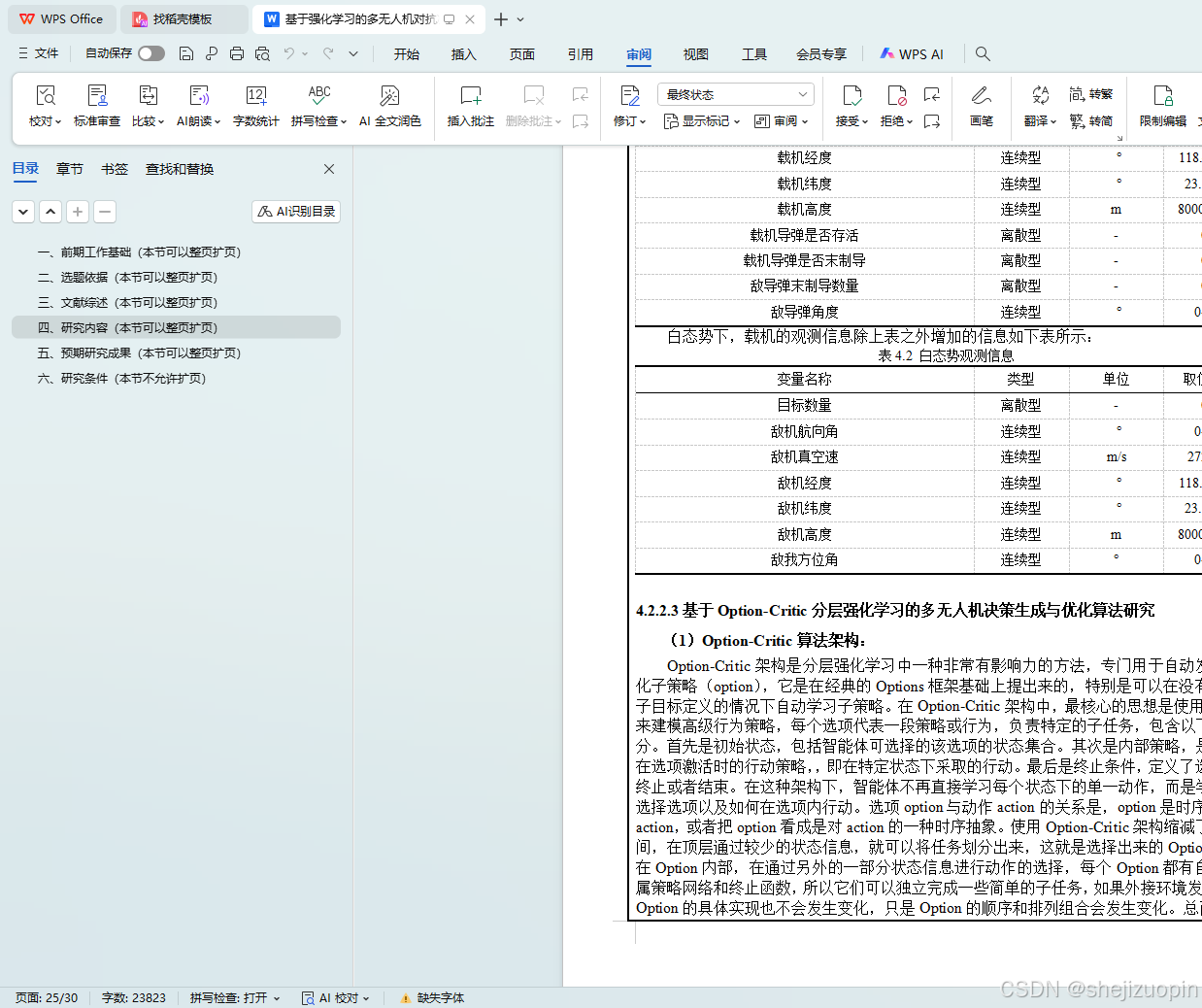The height and width of the screenshot is (1008, 1202).
Task: Click the plus promote button in outline pane
Action: 78,211
